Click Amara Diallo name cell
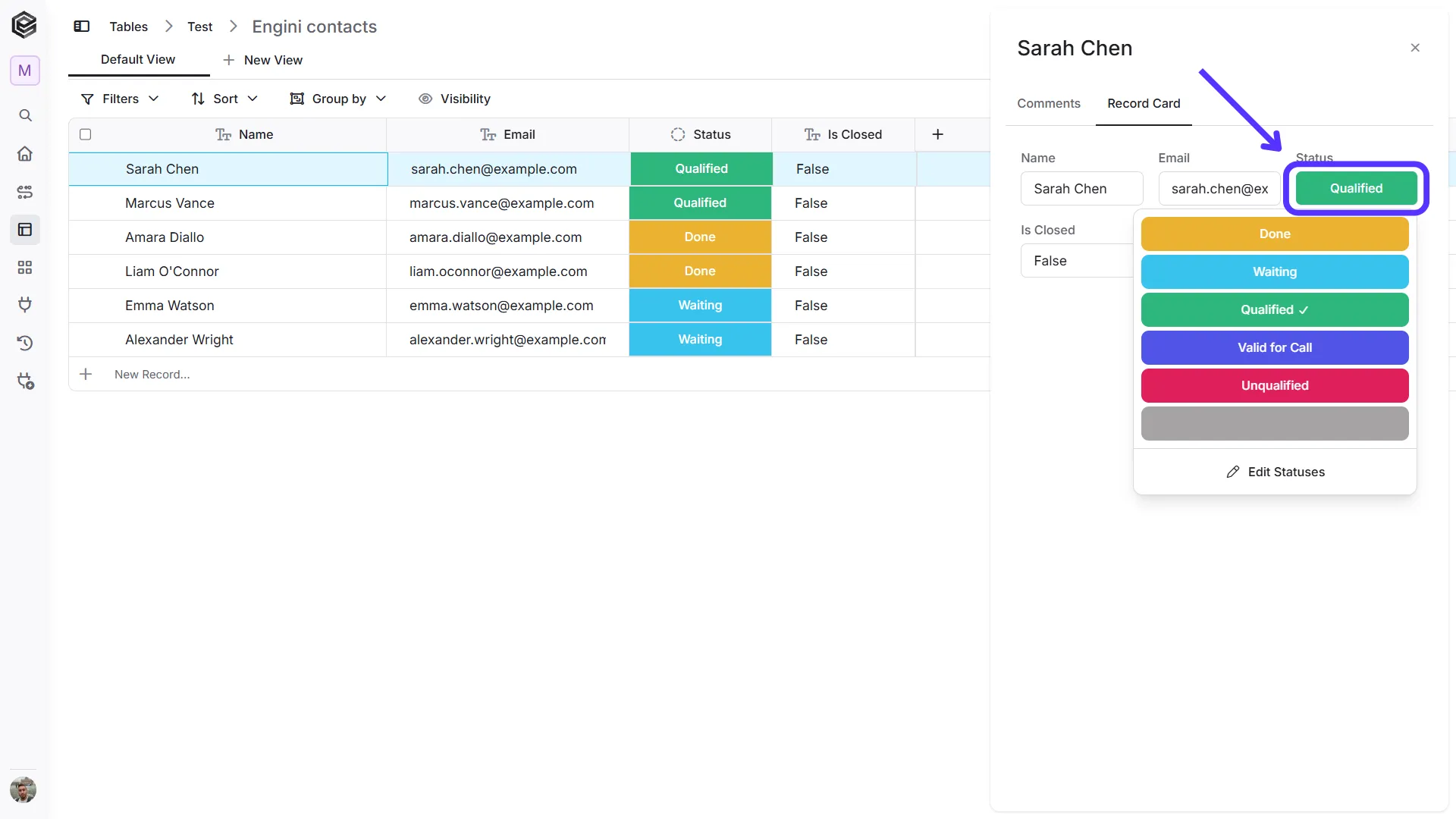The width and height of the screenshot is (1456, 819). pyautogui.click(x=227, y=237)
